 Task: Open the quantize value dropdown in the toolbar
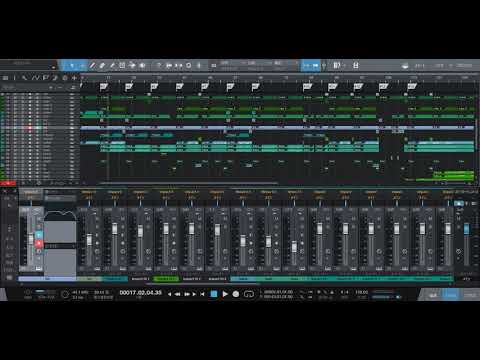point(225,63)
